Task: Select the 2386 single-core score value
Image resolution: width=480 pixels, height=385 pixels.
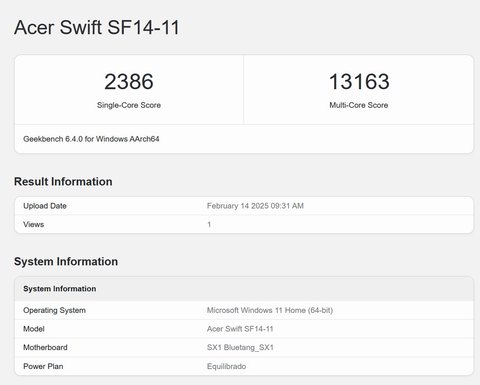Action: tap(129, 82)
